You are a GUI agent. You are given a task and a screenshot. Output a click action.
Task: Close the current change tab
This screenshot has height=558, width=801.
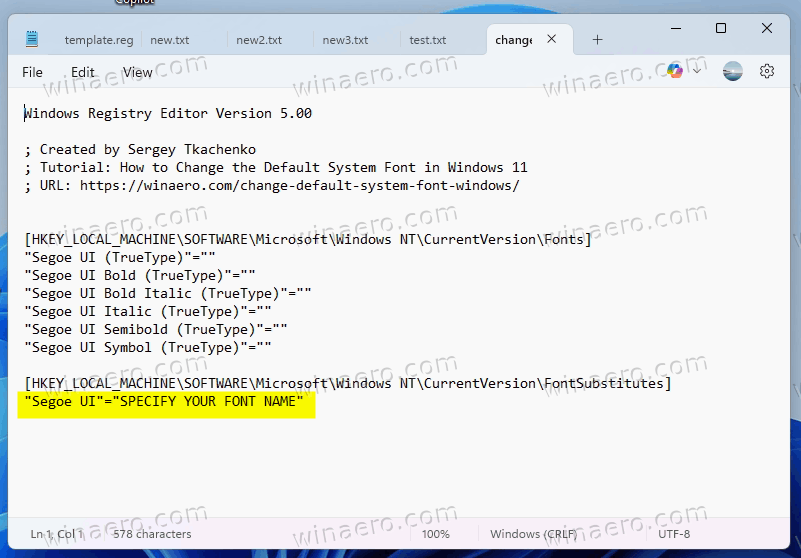552,39
